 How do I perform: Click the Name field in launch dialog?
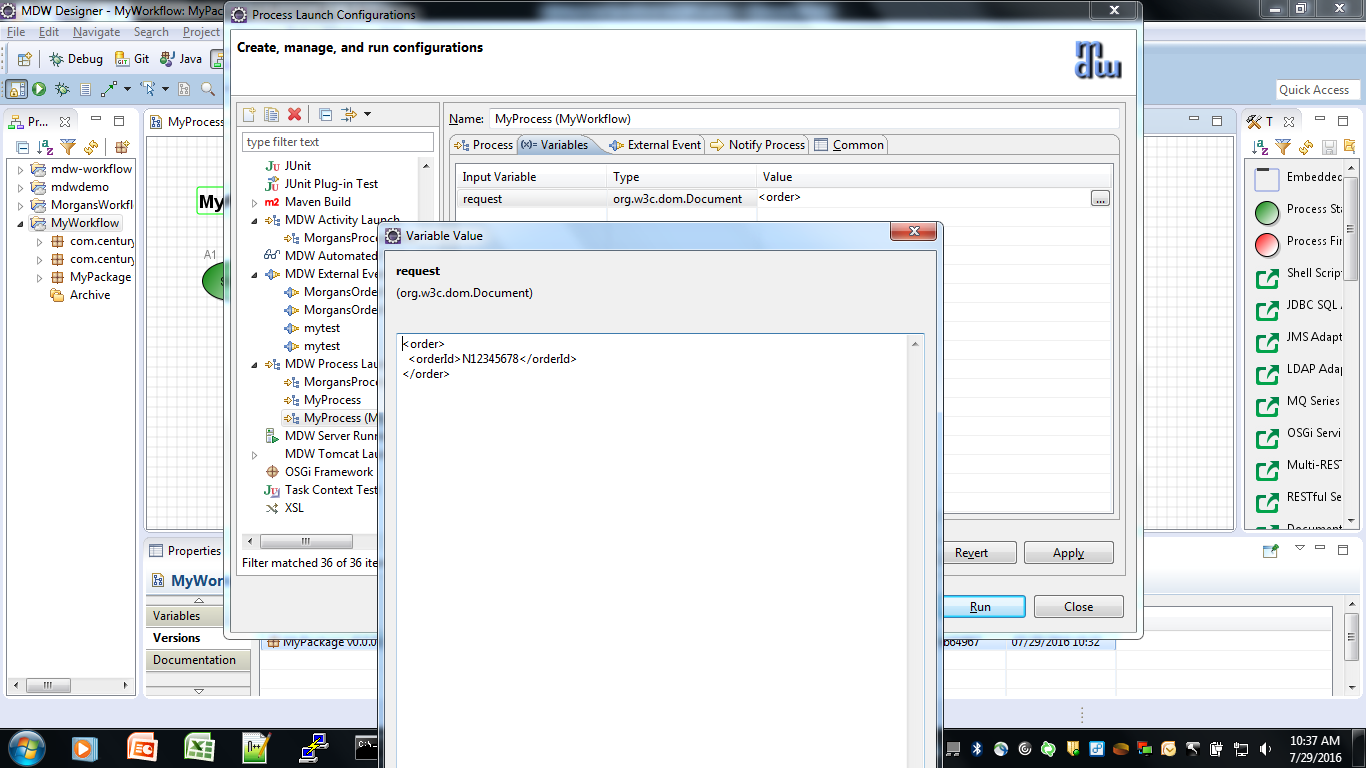pyautogui.click(x=805, y=118)
